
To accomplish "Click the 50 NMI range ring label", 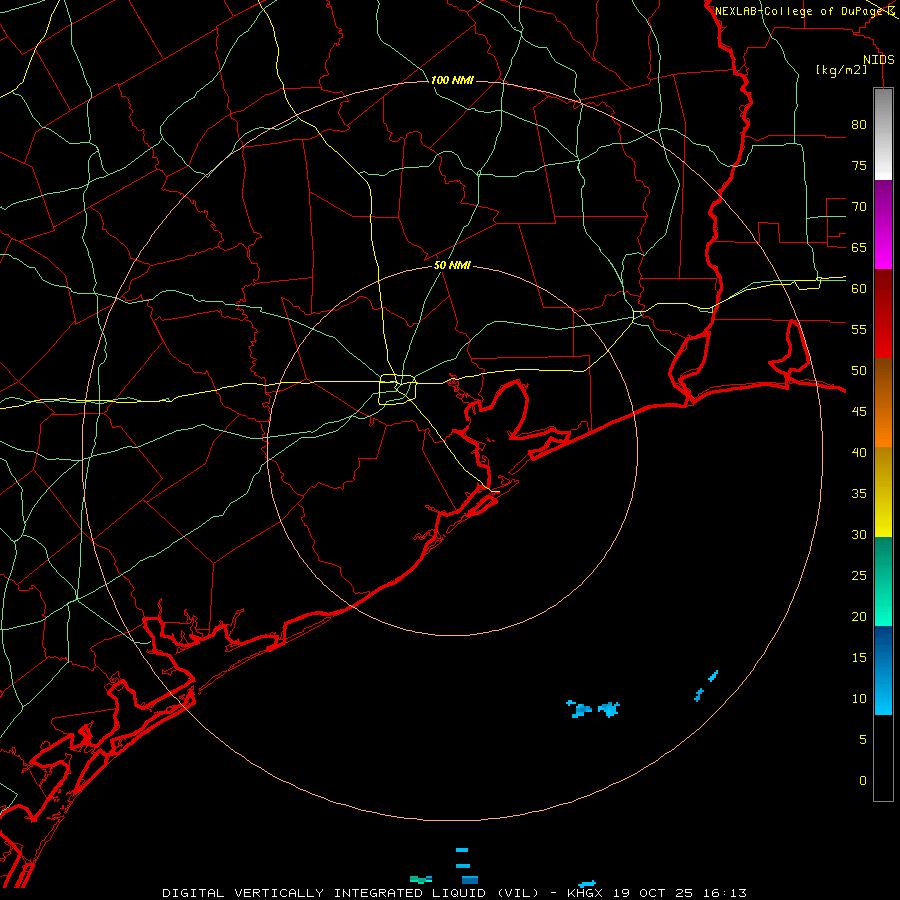I will coord(452,265).
